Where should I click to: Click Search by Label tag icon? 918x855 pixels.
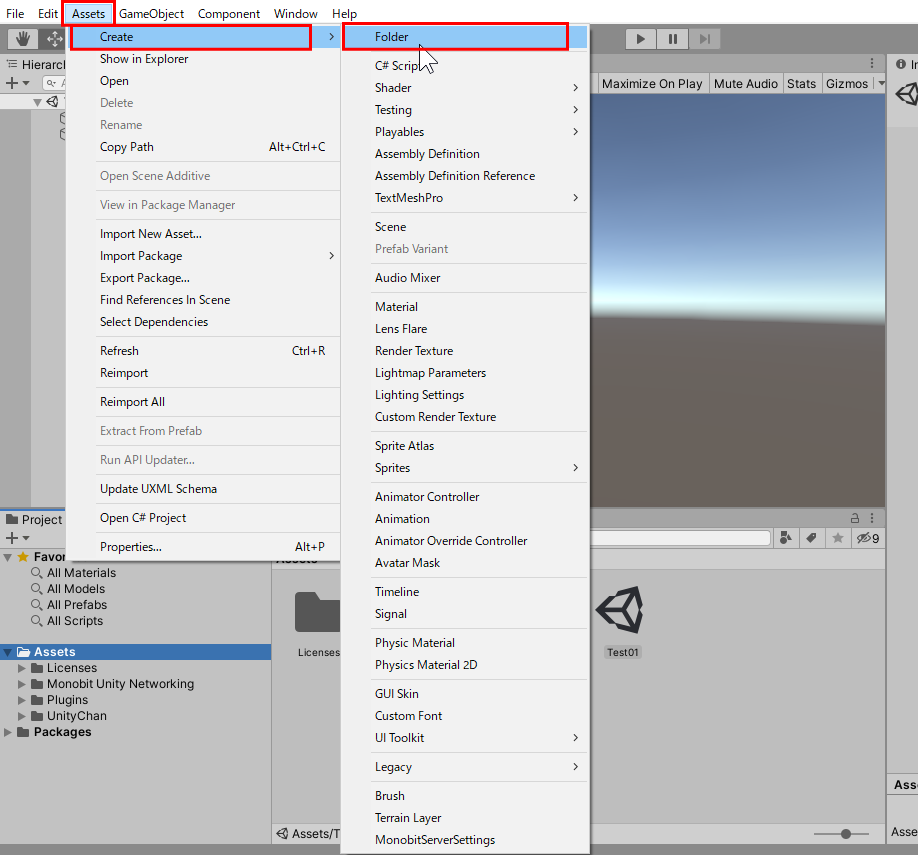811,538
